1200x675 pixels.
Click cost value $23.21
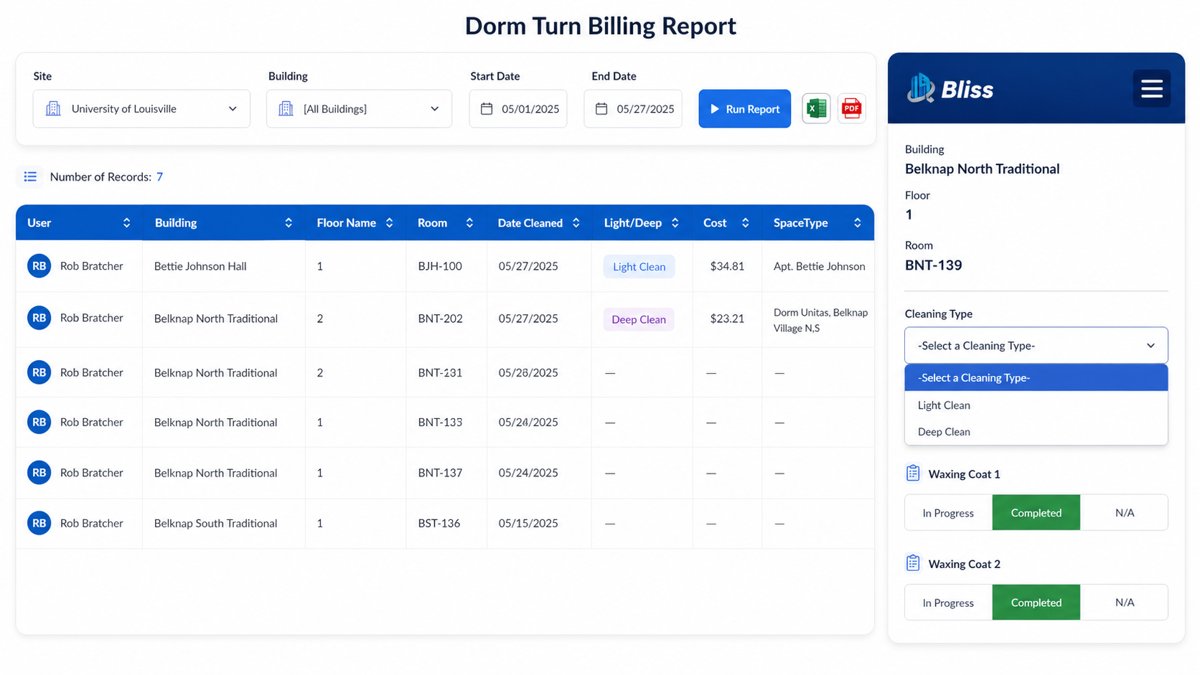727,319
